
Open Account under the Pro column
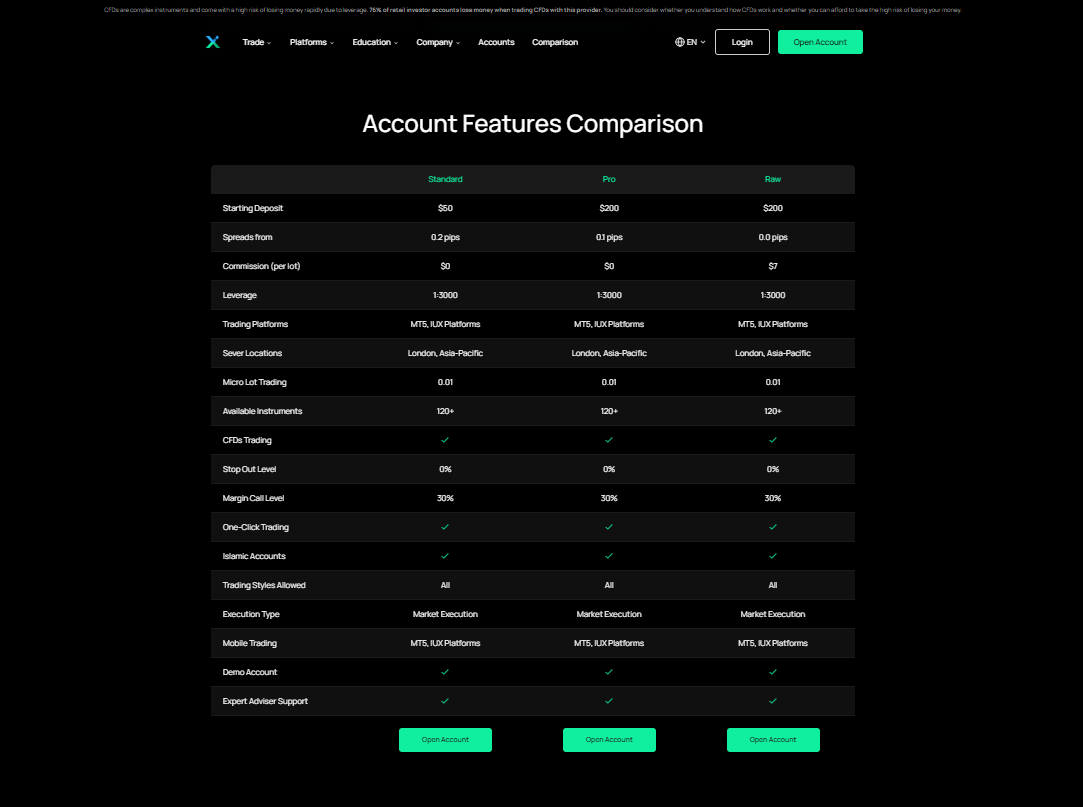[x=609, y=740]
